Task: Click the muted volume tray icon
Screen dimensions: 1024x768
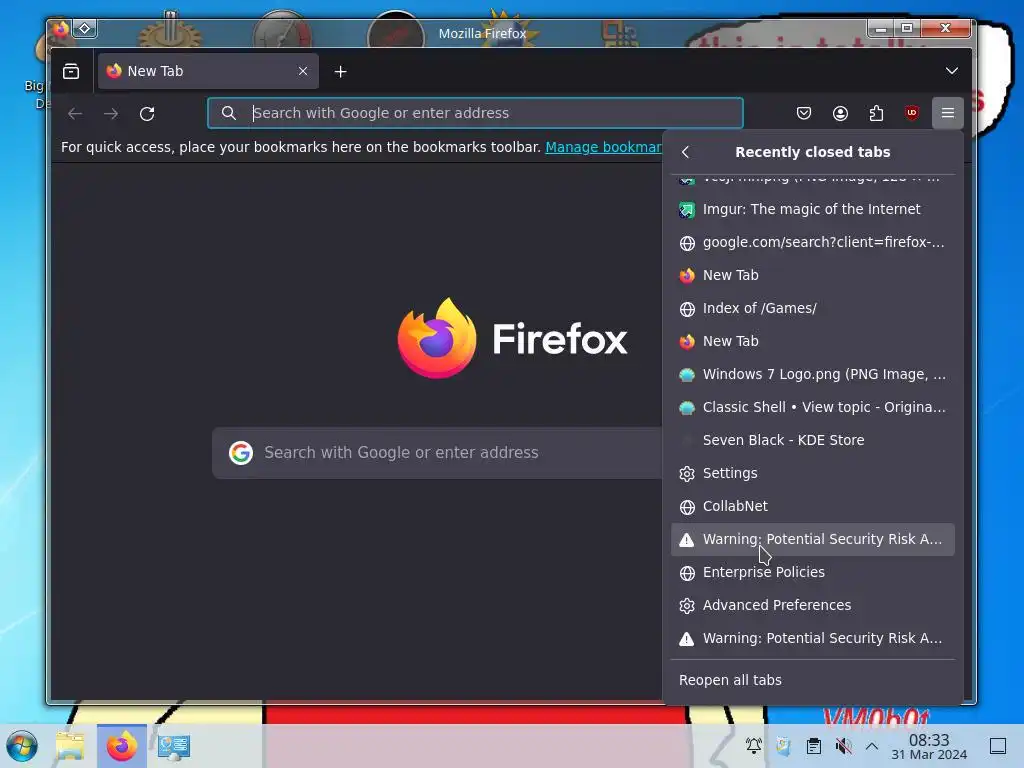Action: pyautogui.click(x=843, y=746)
